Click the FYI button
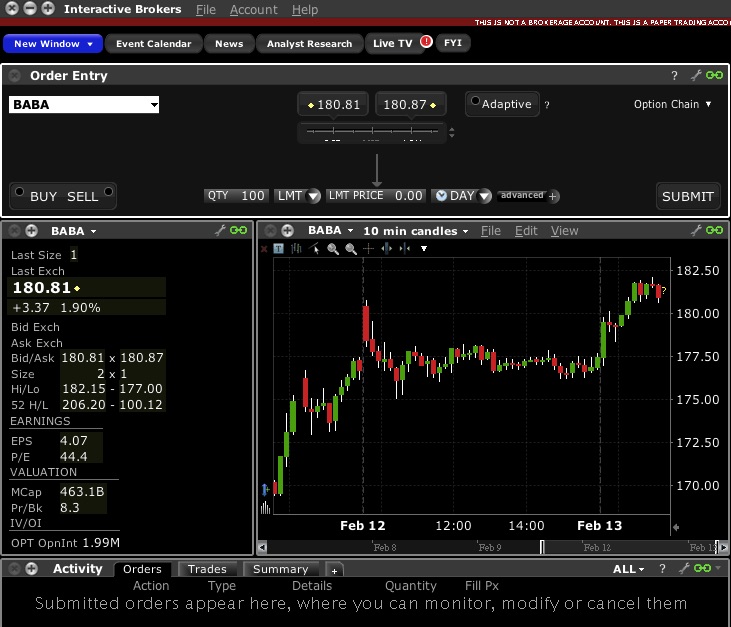This screenshot has height=627, width=731. click(x=453, y=43)
